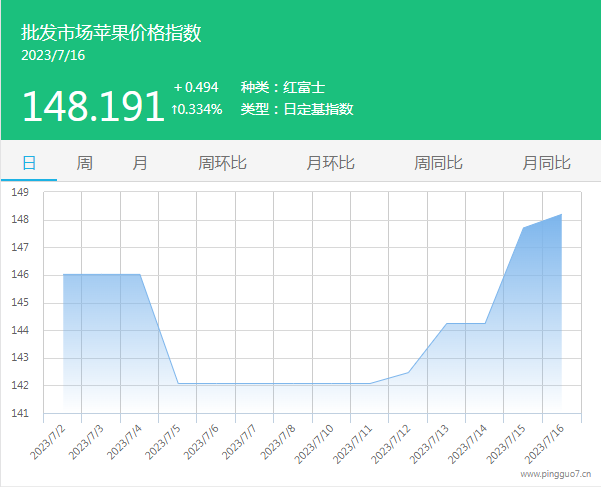The height and width of the screenshot is (487, 601).
Task: Click the up arrow beside 0.334%
Action: point(176,110)
